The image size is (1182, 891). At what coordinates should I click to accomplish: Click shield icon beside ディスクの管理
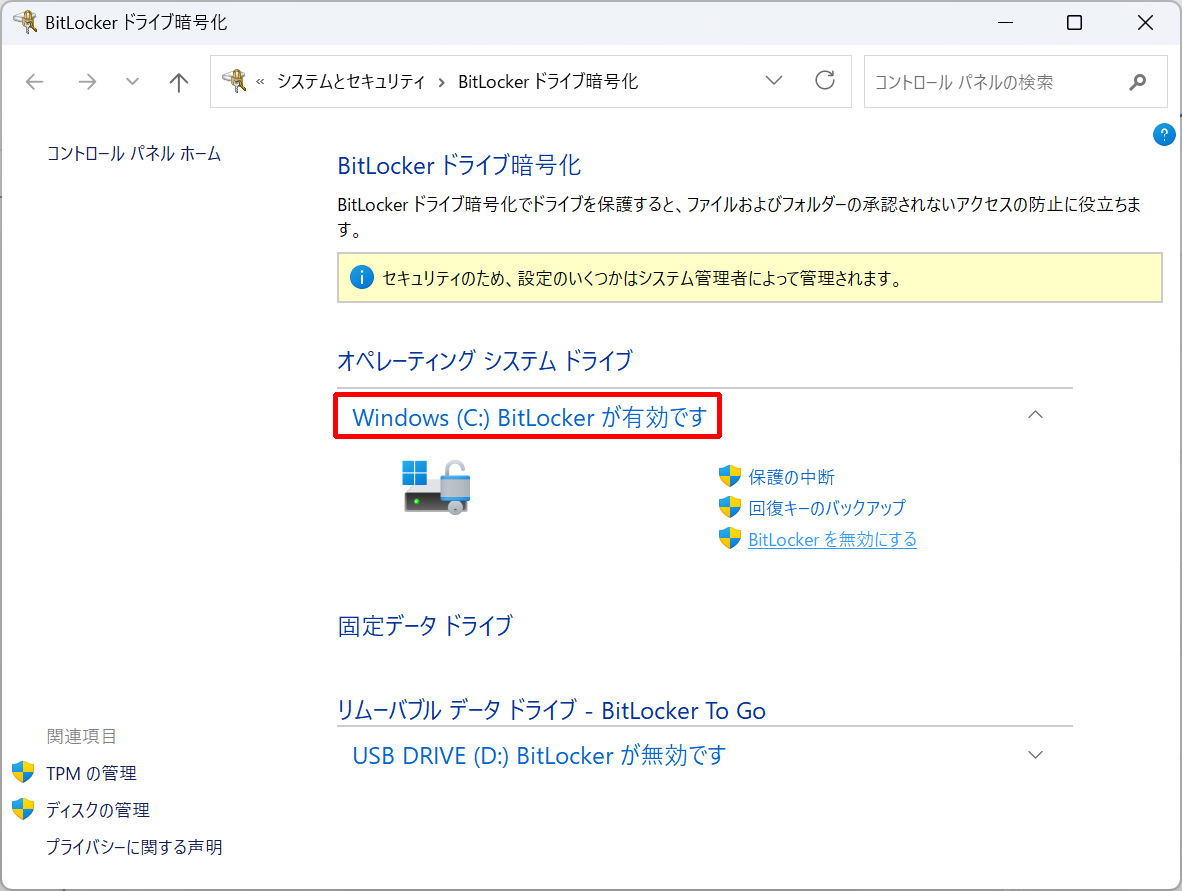coord(23,809)
